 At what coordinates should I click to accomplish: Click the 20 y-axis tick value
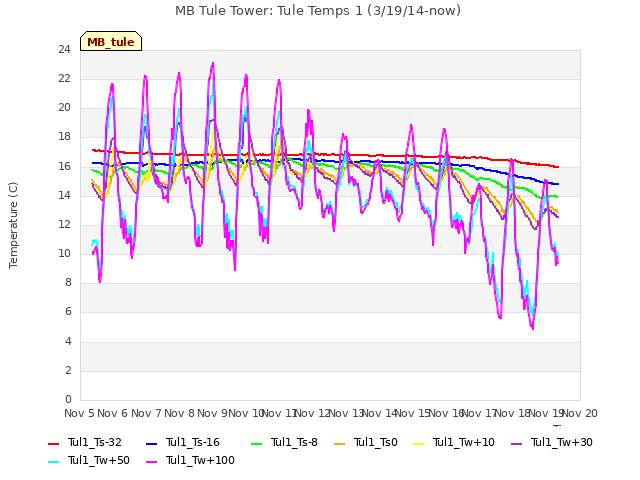64,108
